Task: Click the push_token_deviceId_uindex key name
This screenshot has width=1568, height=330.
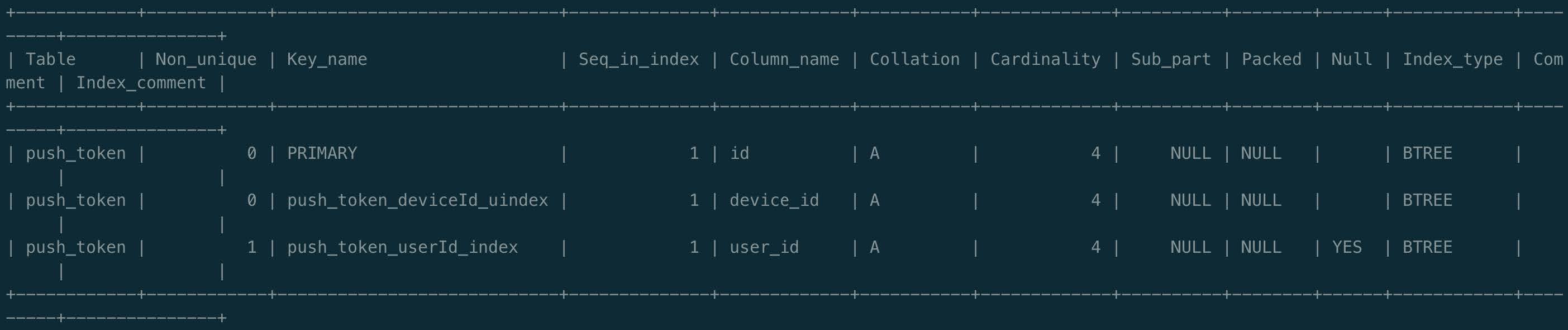Action: (x=418, y=200)
